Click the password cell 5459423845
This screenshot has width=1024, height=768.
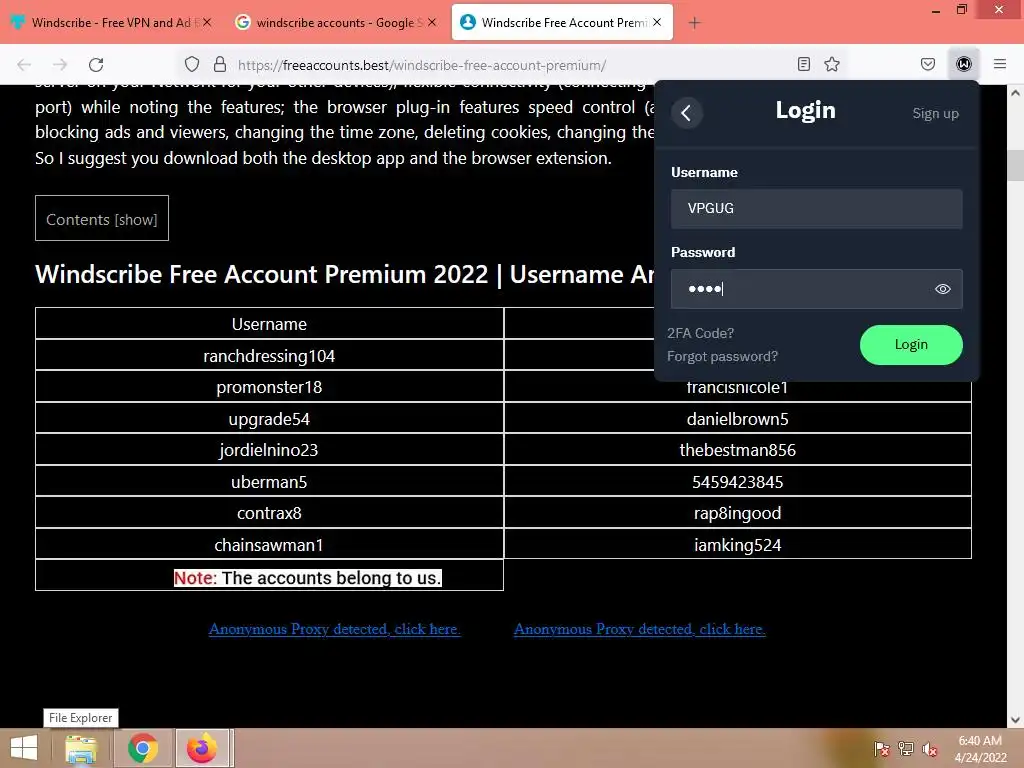737,482
